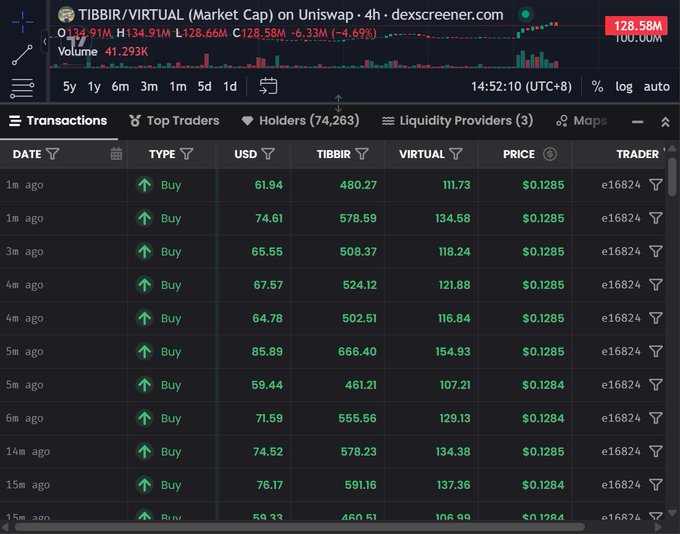Viewport: 680px width, 534px height.
Task: Open trader e16824 link on 480.27 TIBBIR row
Action: pyautogui.click(x=621, y=185)
